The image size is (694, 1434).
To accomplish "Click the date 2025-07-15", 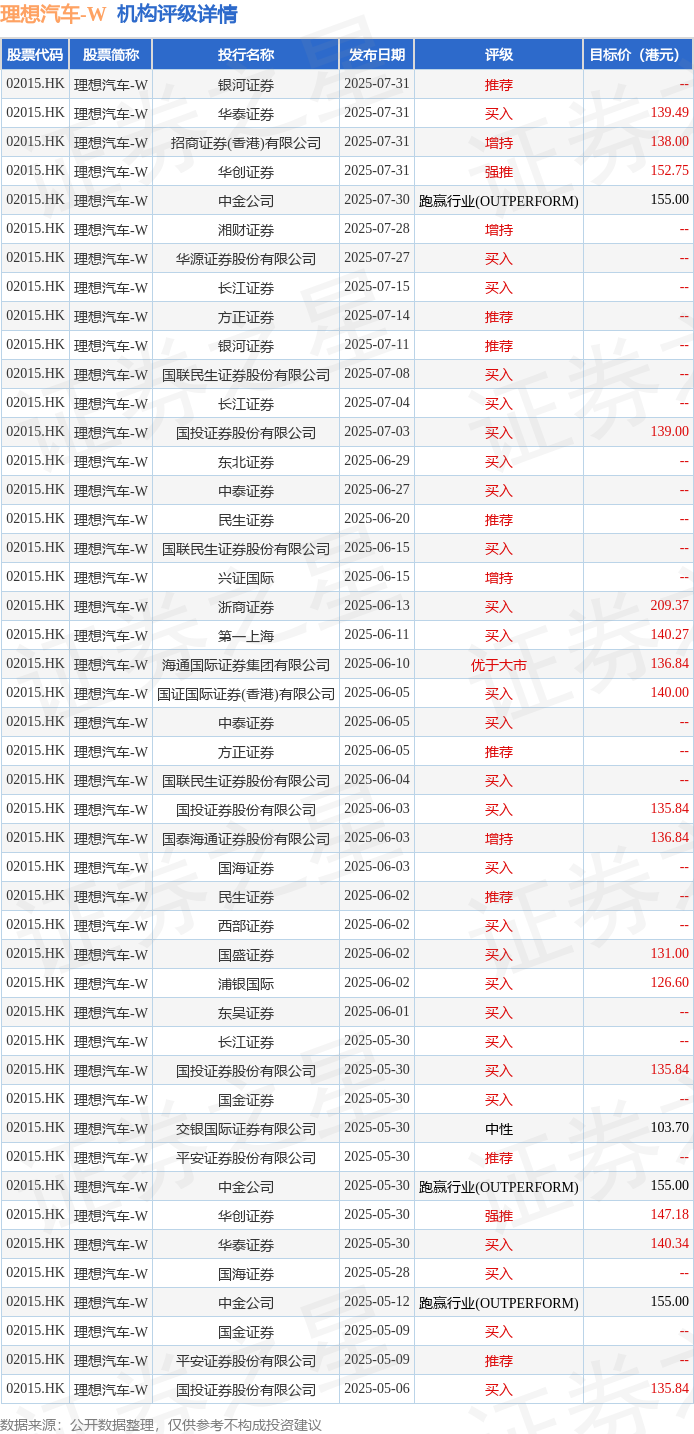I will [377, 287].
